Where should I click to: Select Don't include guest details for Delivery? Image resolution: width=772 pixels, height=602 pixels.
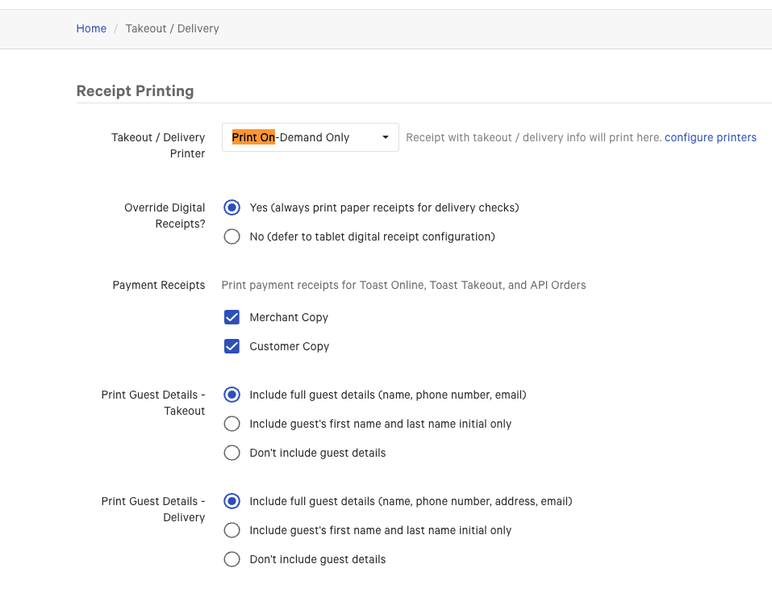232,559
